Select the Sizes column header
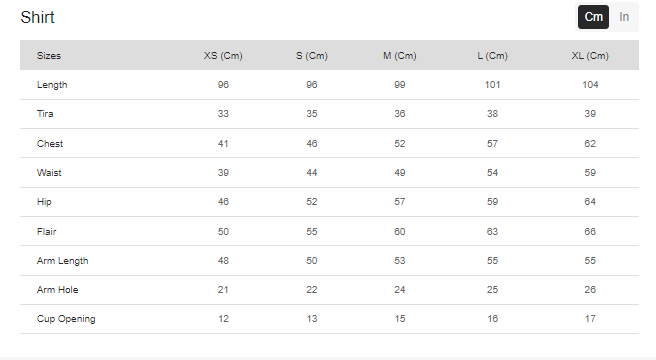This screenshot has width=656, height=360. (x=49, y=56)
